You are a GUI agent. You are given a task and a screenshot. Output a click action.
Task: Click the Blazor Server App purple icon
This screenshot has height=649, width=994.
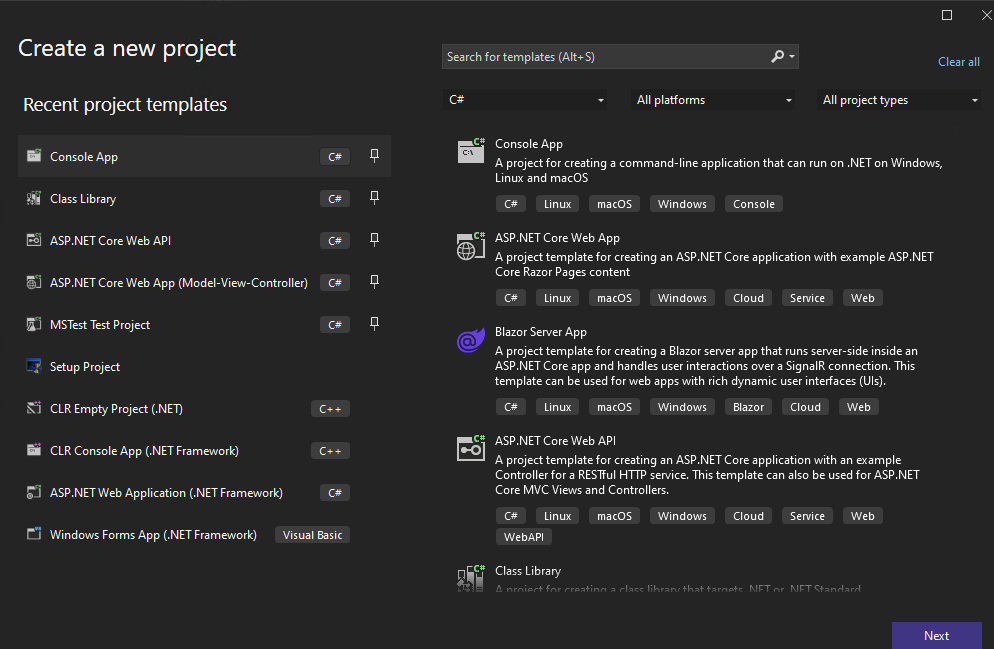[471, 340]
